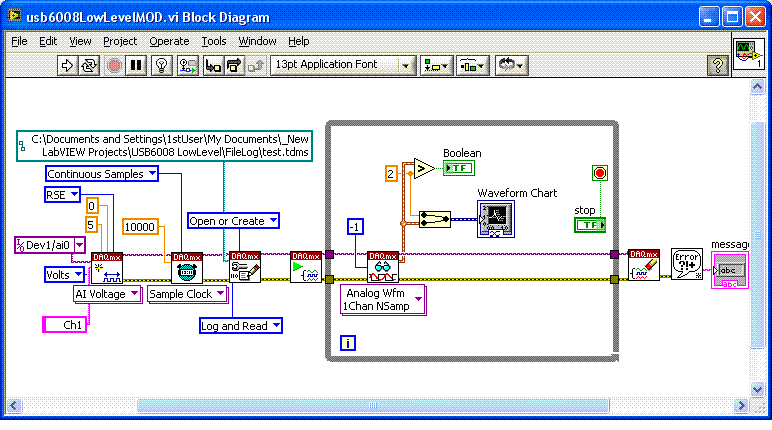Click the horizontal scrollbar thumb
This screenshot has width=772, height=430.
pyautogui.click(x=373, y=405)
